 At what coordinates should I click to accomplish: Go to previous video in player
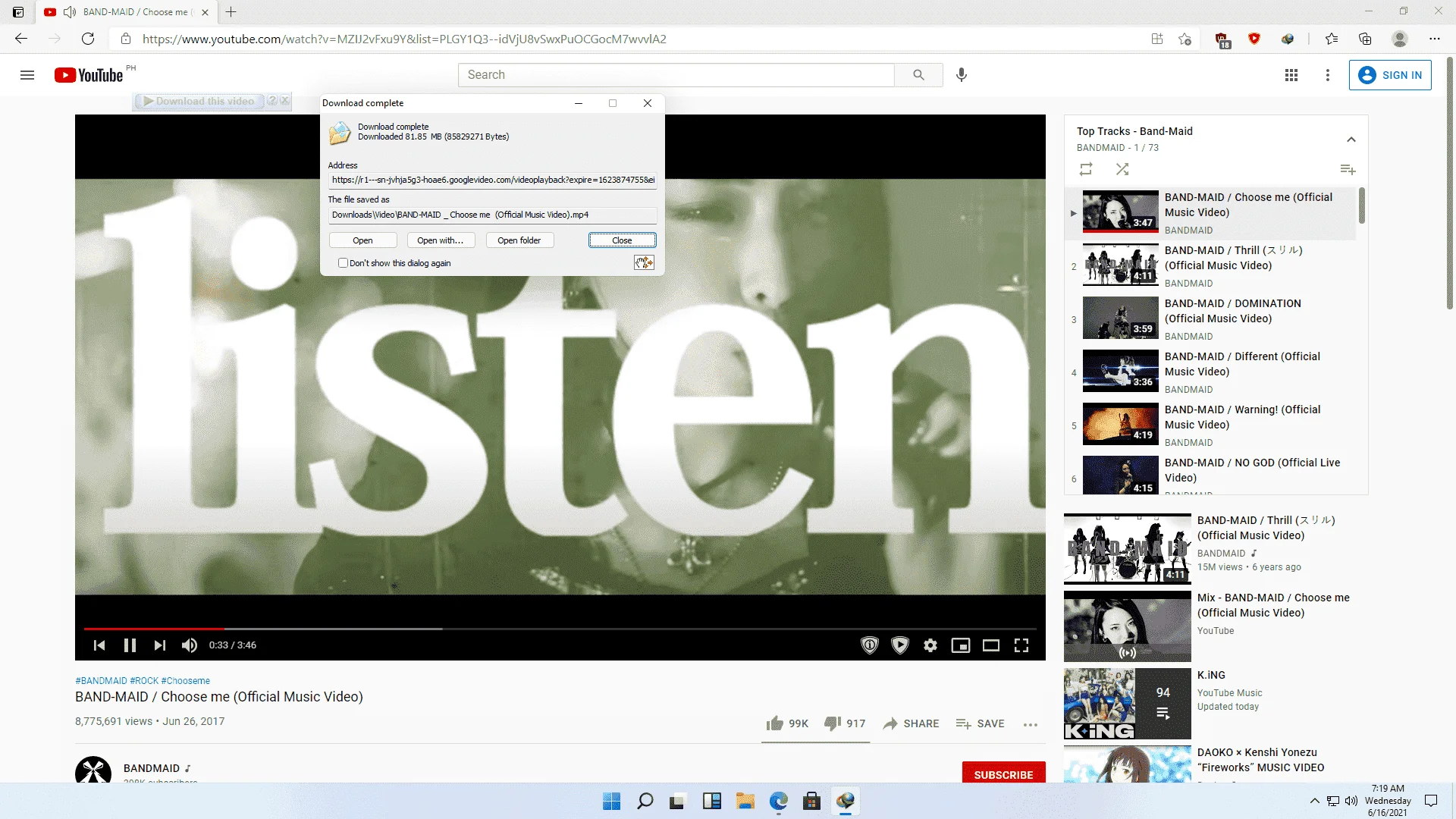[99, 645]
